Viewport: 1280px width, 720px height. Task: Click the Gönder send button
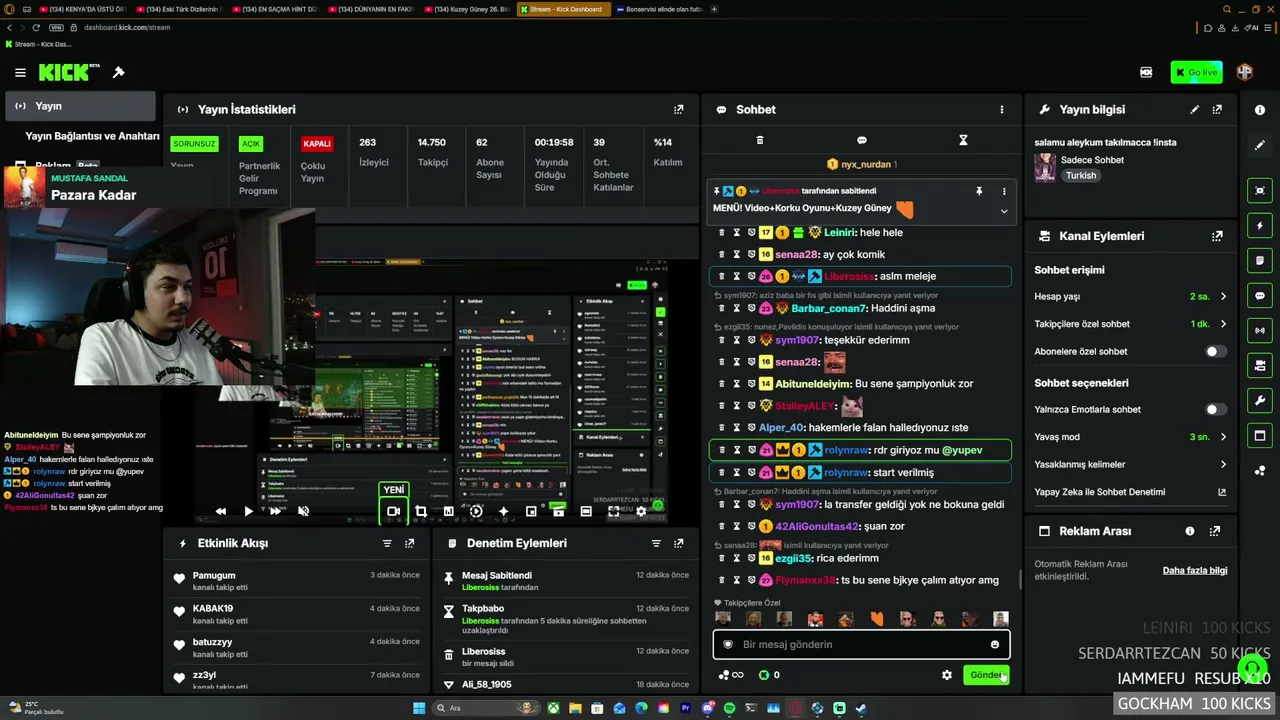986,675
